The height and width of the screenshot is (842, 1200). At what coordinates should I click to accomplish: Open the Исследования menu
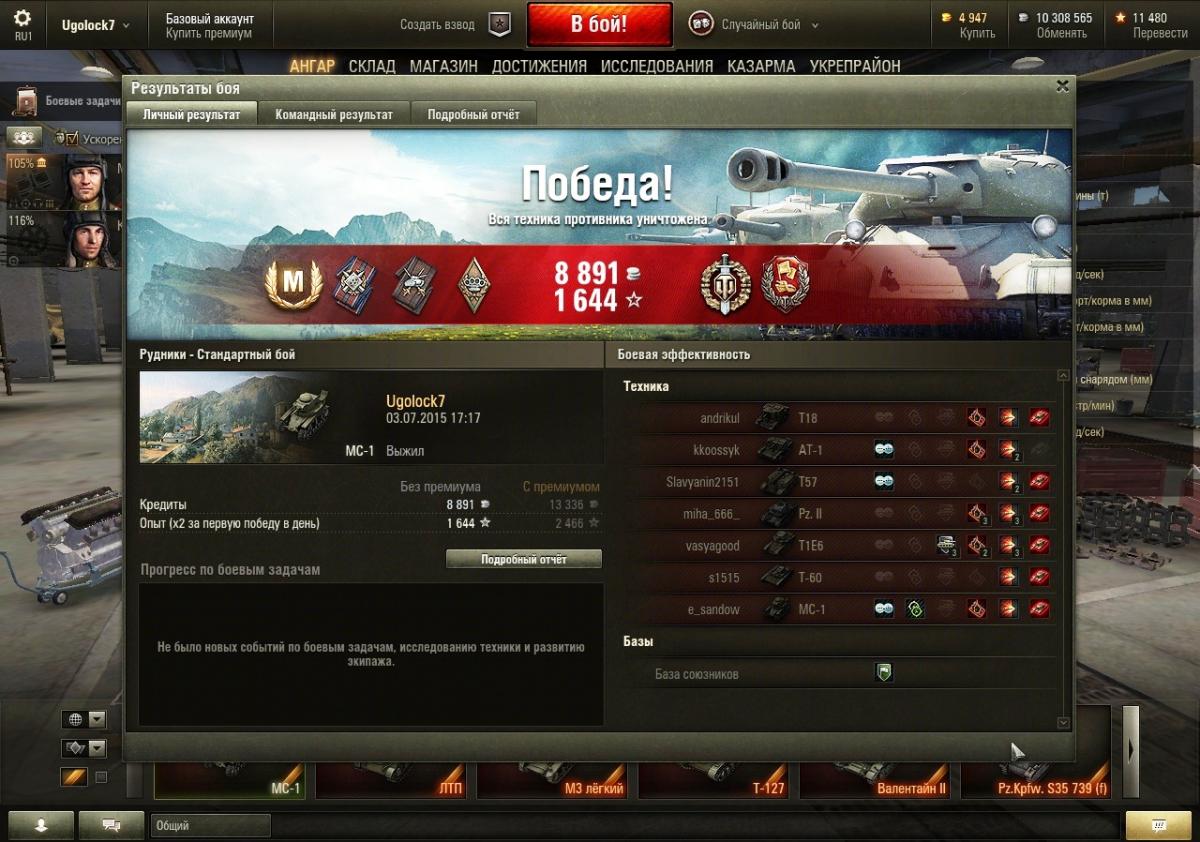point(657,66)
